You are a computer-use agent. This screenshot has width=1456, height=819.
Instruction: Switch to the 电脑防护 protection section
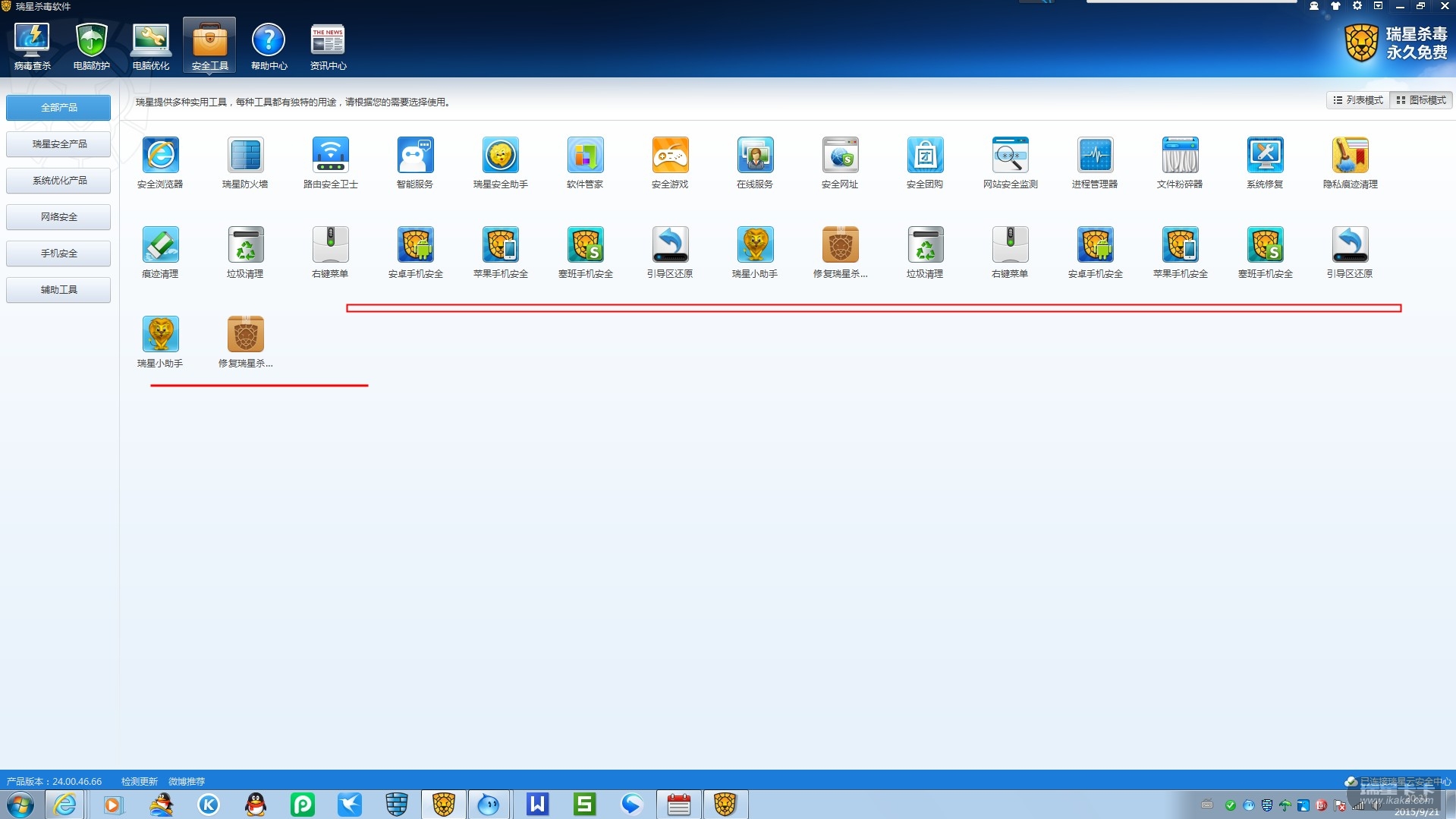click(x=91, y=46)
